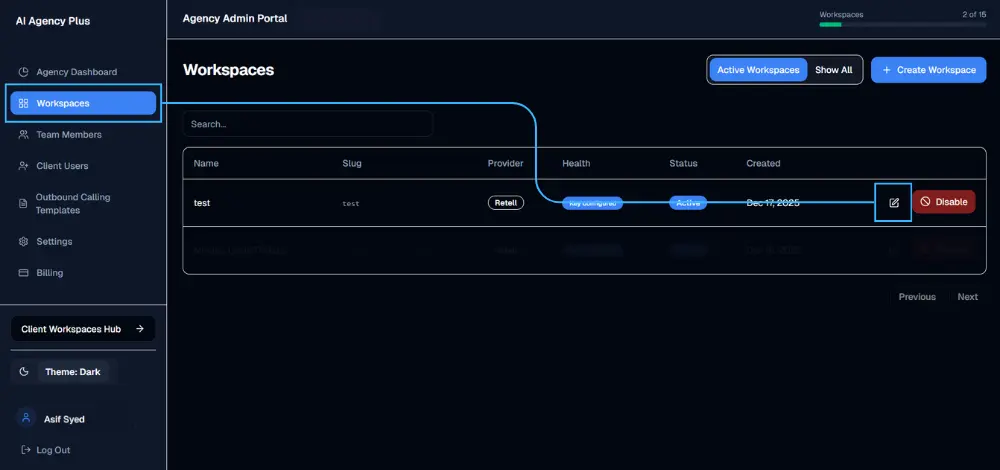The width and height of the screenshot is (1000, 470).
Task: Select the Workspaces sidebar item
Action: tap(83, 103)
